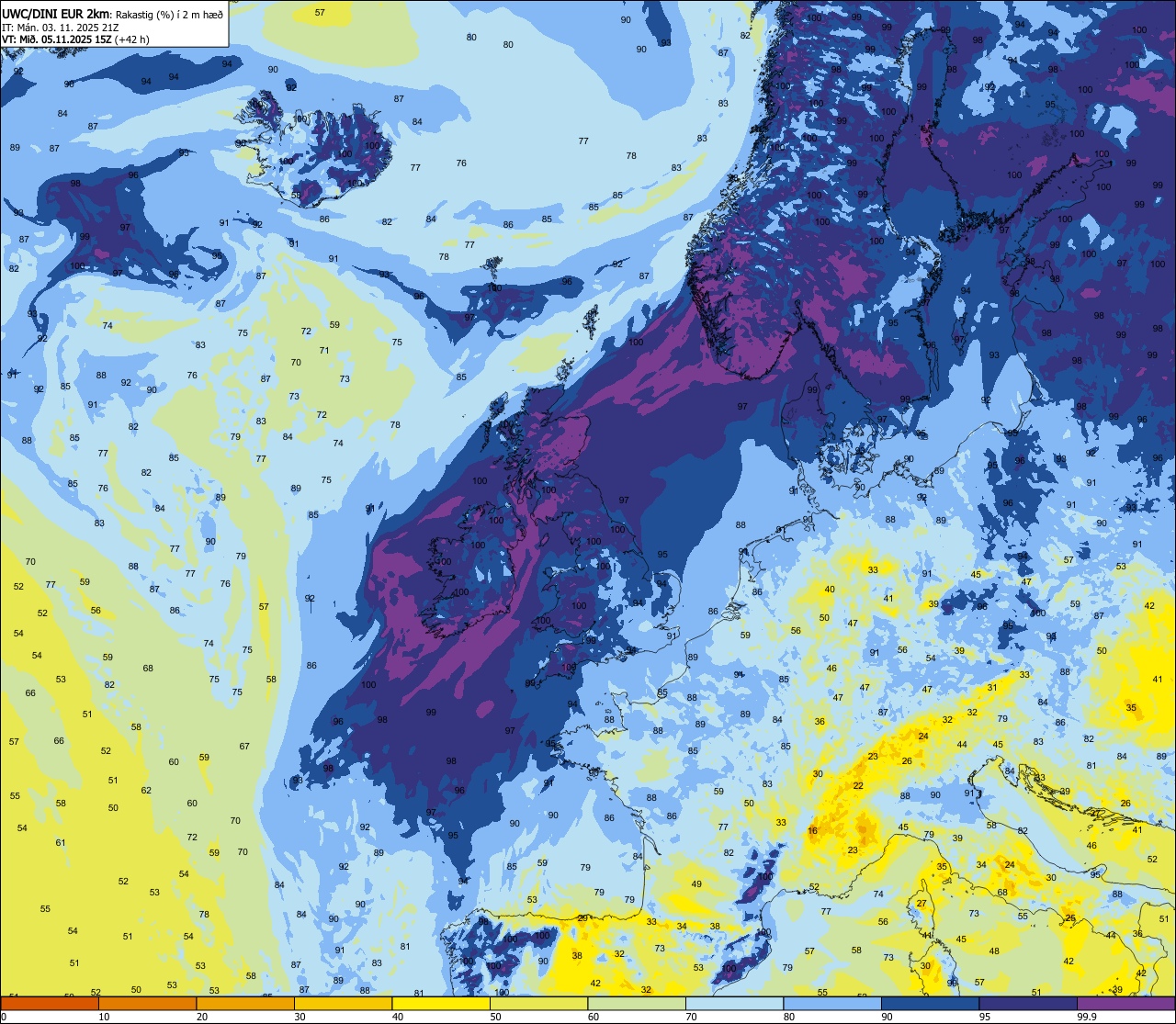Click the '50' legend scale label

coord(495,1017)
